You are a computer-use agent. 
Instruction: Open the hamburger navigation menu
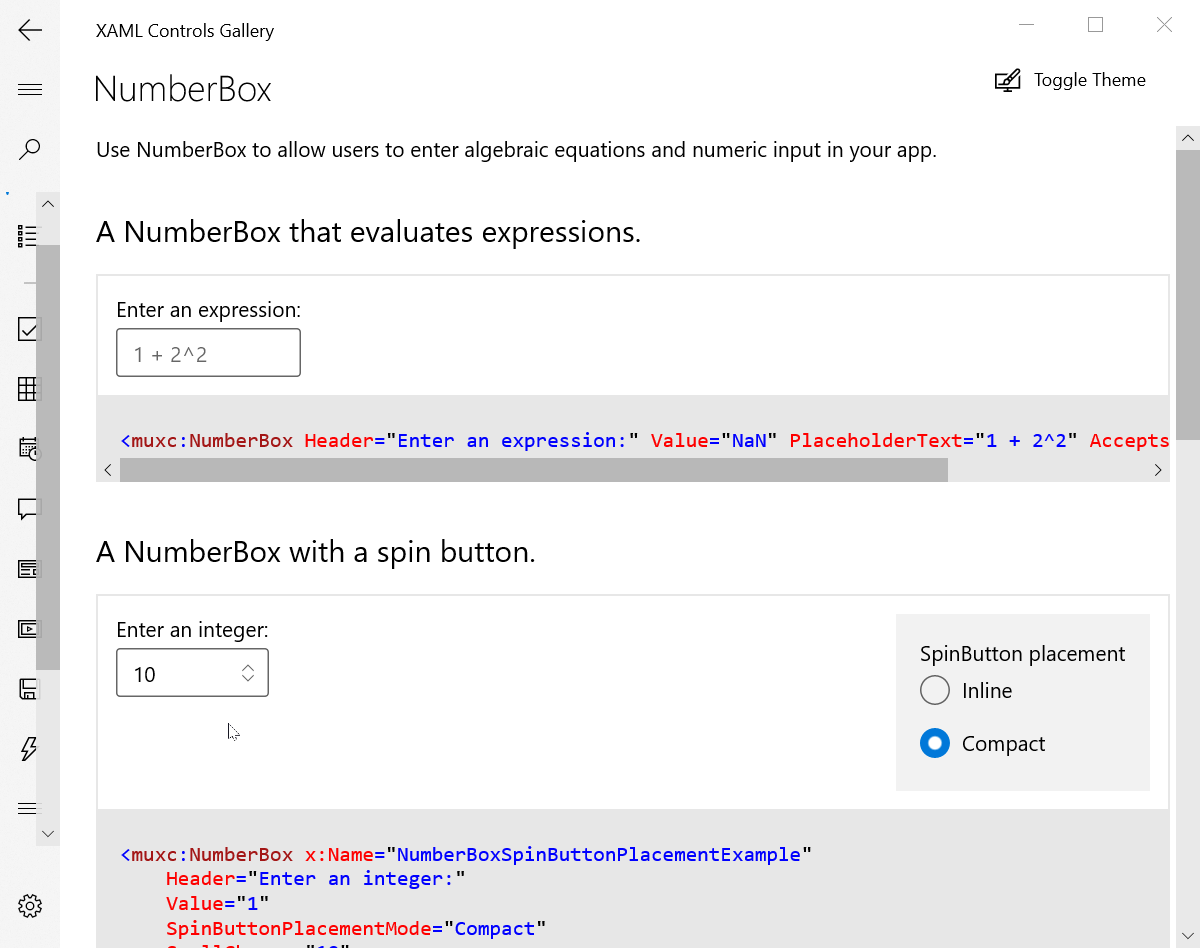[30, 90]
